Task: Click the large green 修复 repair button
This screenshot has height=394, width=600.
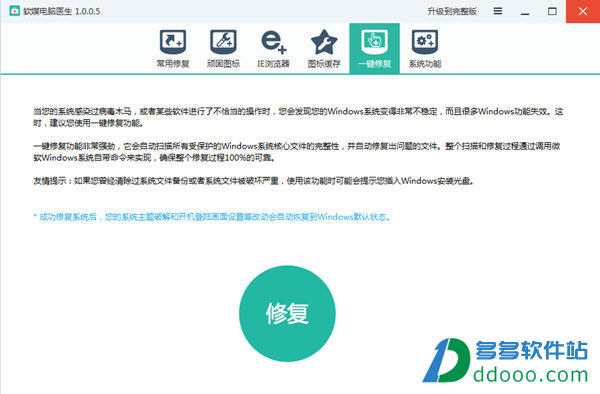Action: [287, 314]
